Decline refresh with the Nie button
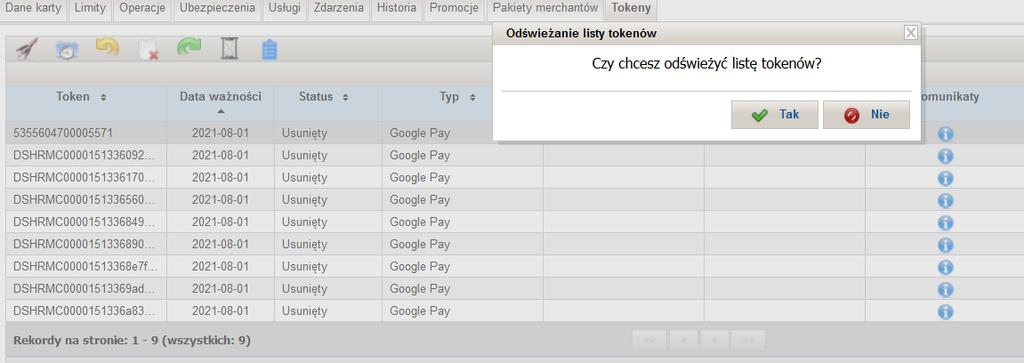The height and width of the screenshot is (363, 1024). click(866, 115)
